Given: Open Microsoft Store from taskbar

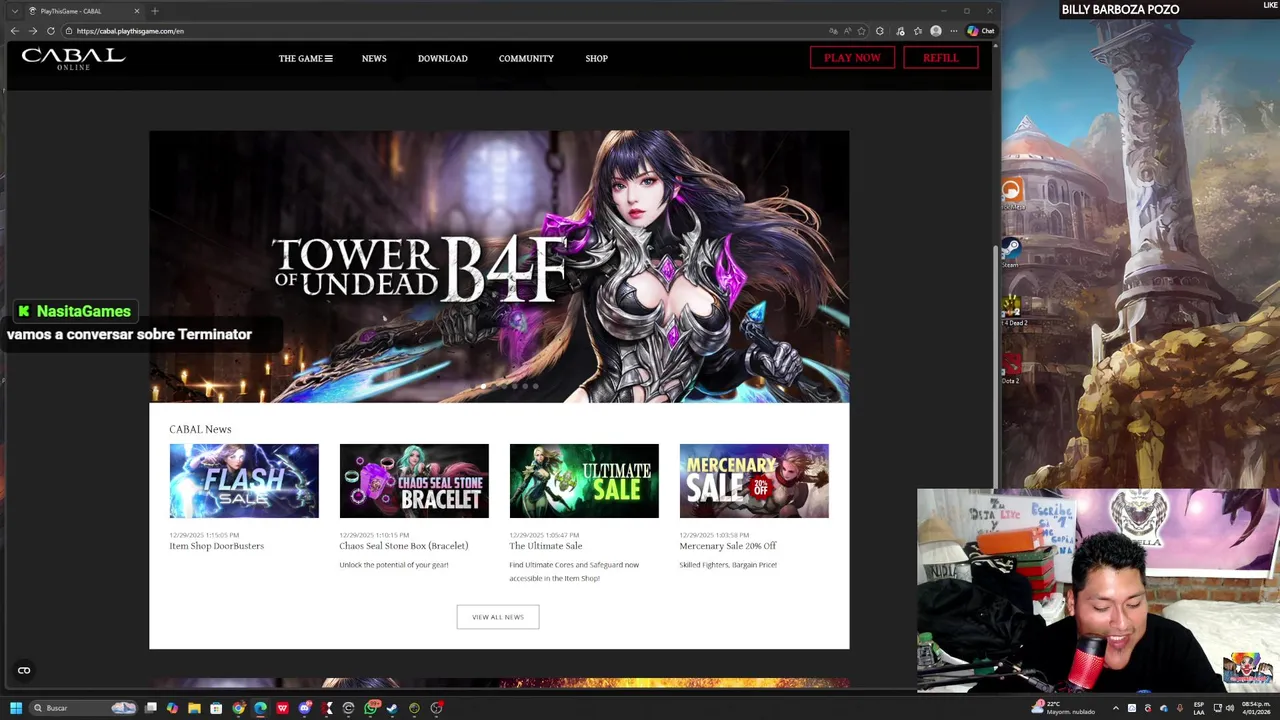Looking at the screenshot, I should [x=216, y=708].
